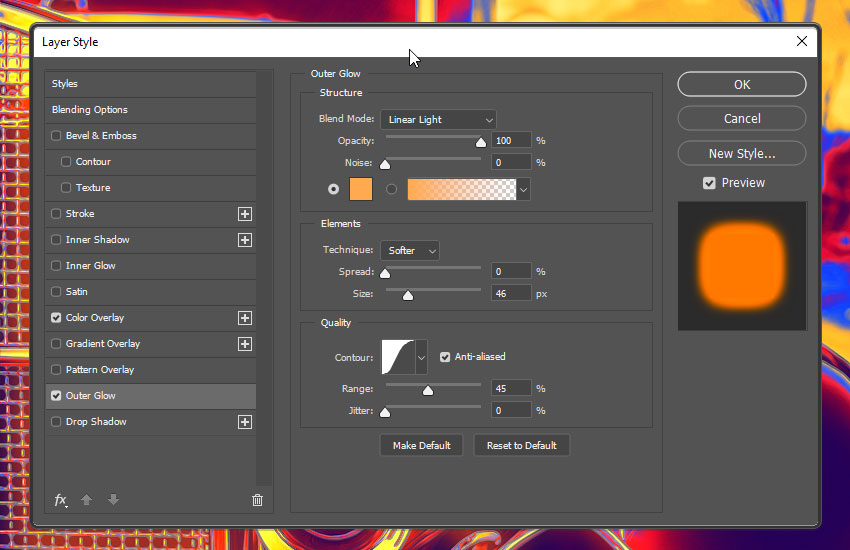
Task: Move effect down with the down arrow
Action: click(x=113, y=500)
